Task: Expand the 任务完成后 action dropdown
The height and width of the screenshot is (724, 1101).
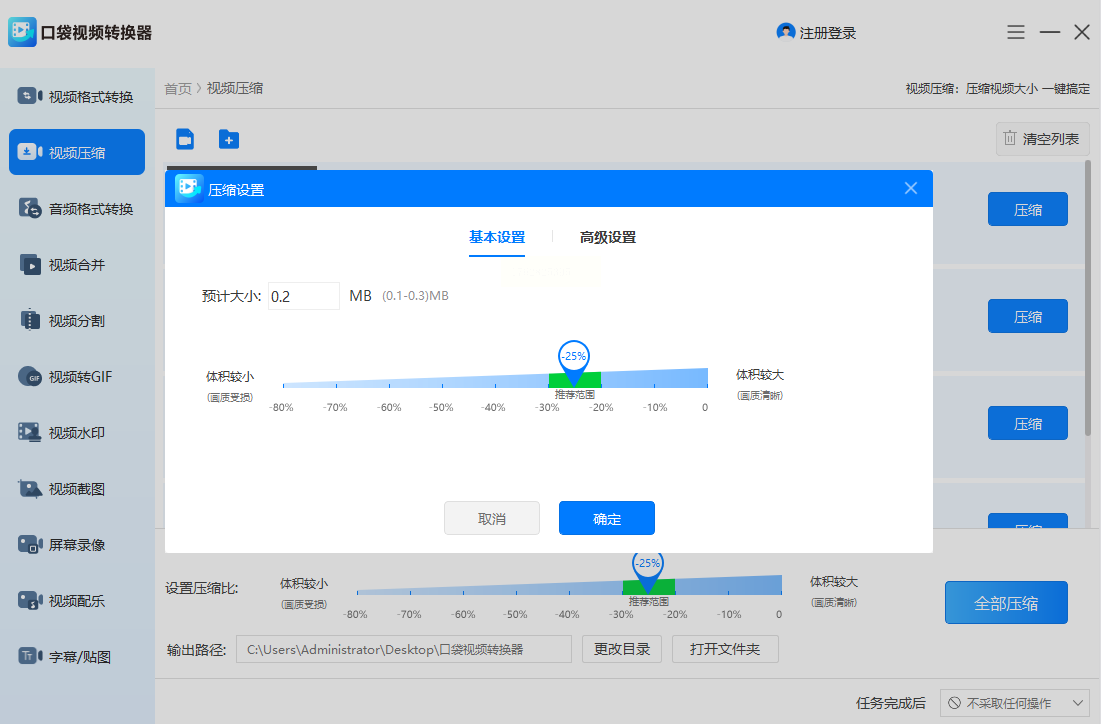Action: 1016,703
